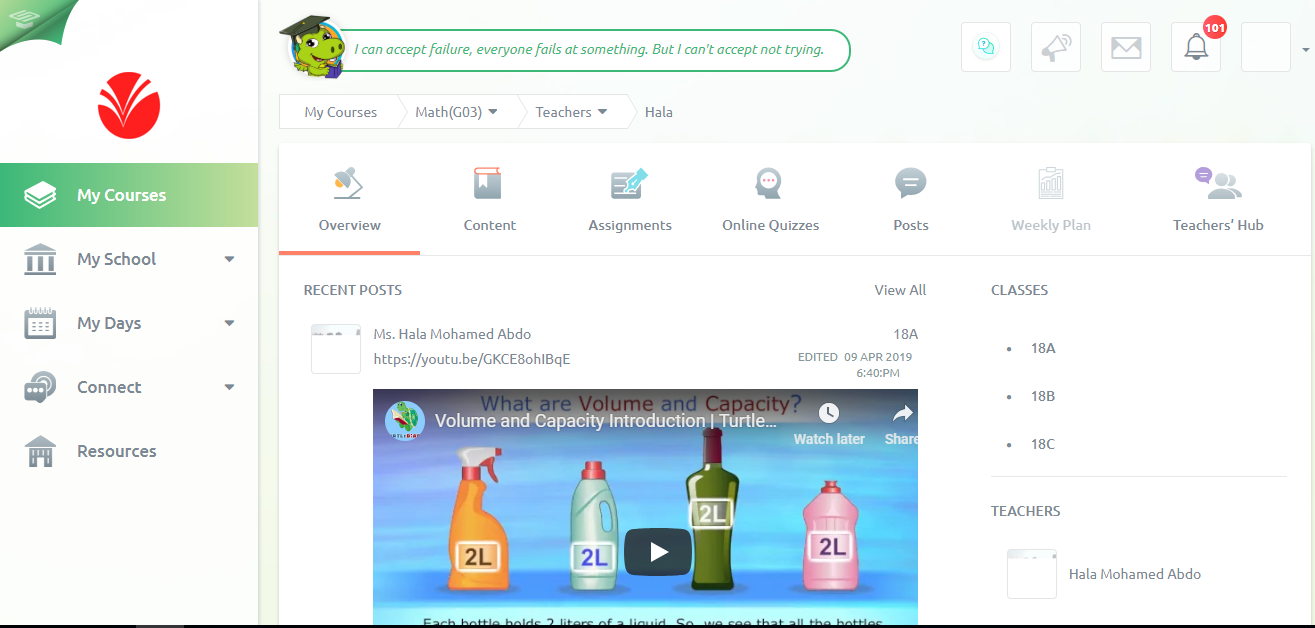Click the video channel logo icon
The image size is (1315, 628).
(x=405, y=420)
